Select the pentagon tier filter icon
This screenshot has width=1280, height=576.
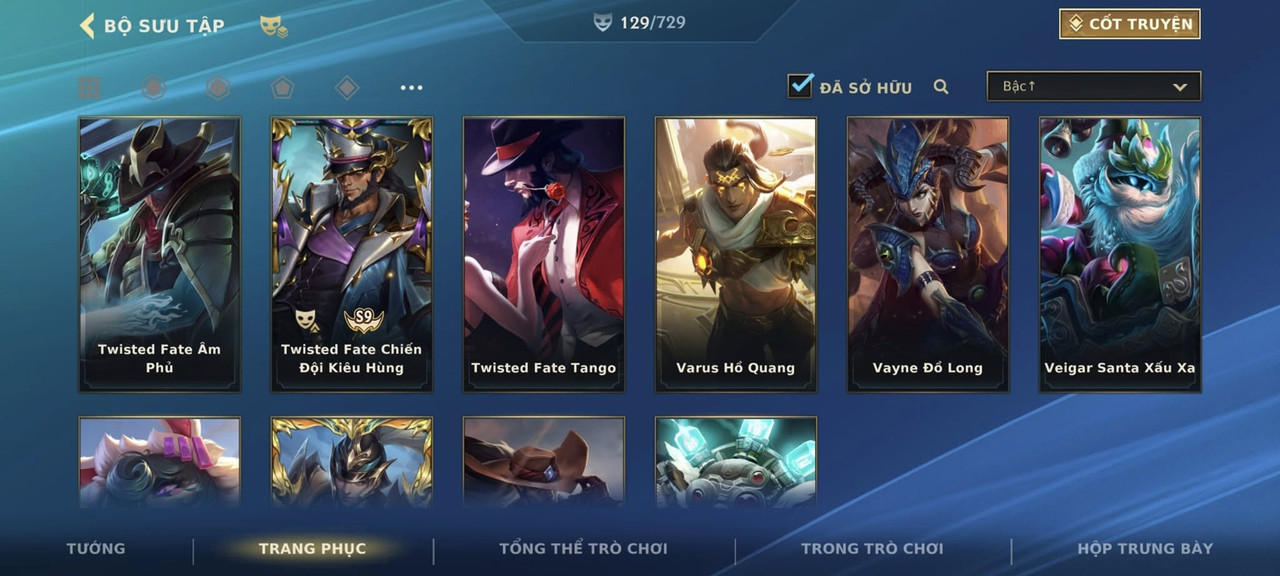click(x=282, y=88)
